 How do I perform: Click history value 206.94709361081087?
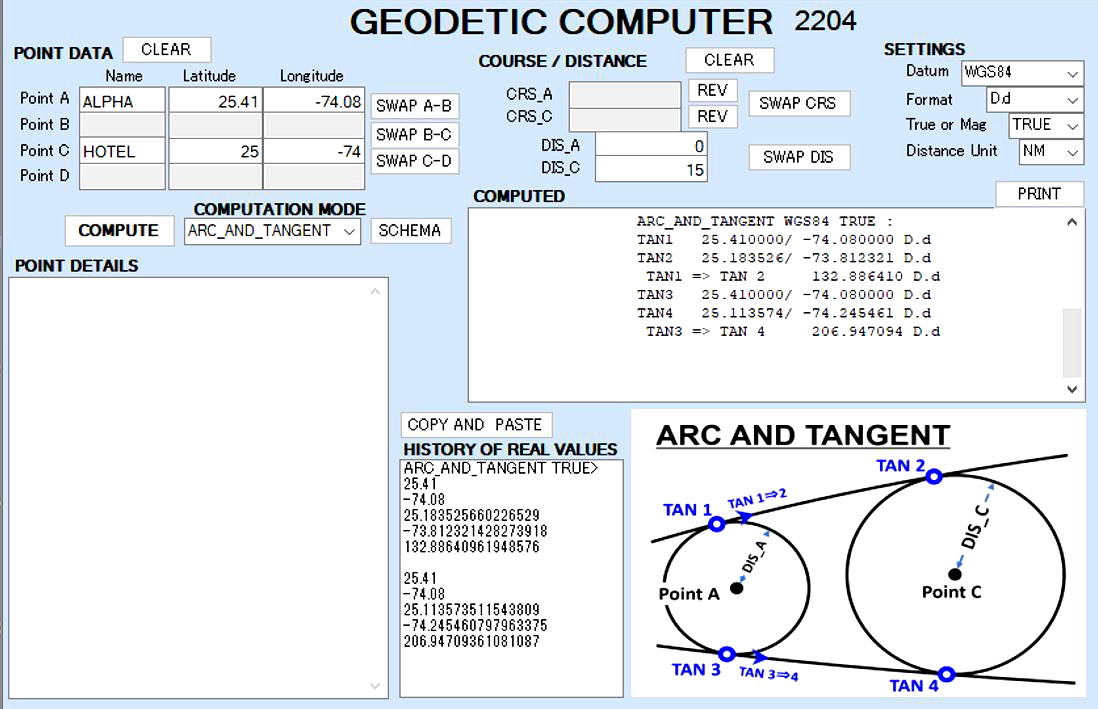click(x=471, y=641)
